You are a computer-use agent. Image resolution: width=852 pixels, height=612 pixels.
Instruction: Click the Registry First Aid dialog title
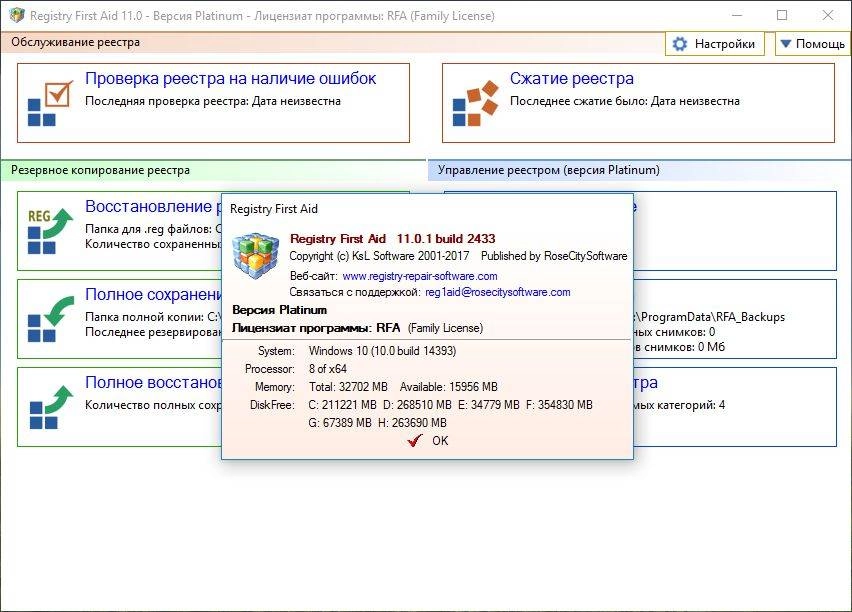coord(274,209)
